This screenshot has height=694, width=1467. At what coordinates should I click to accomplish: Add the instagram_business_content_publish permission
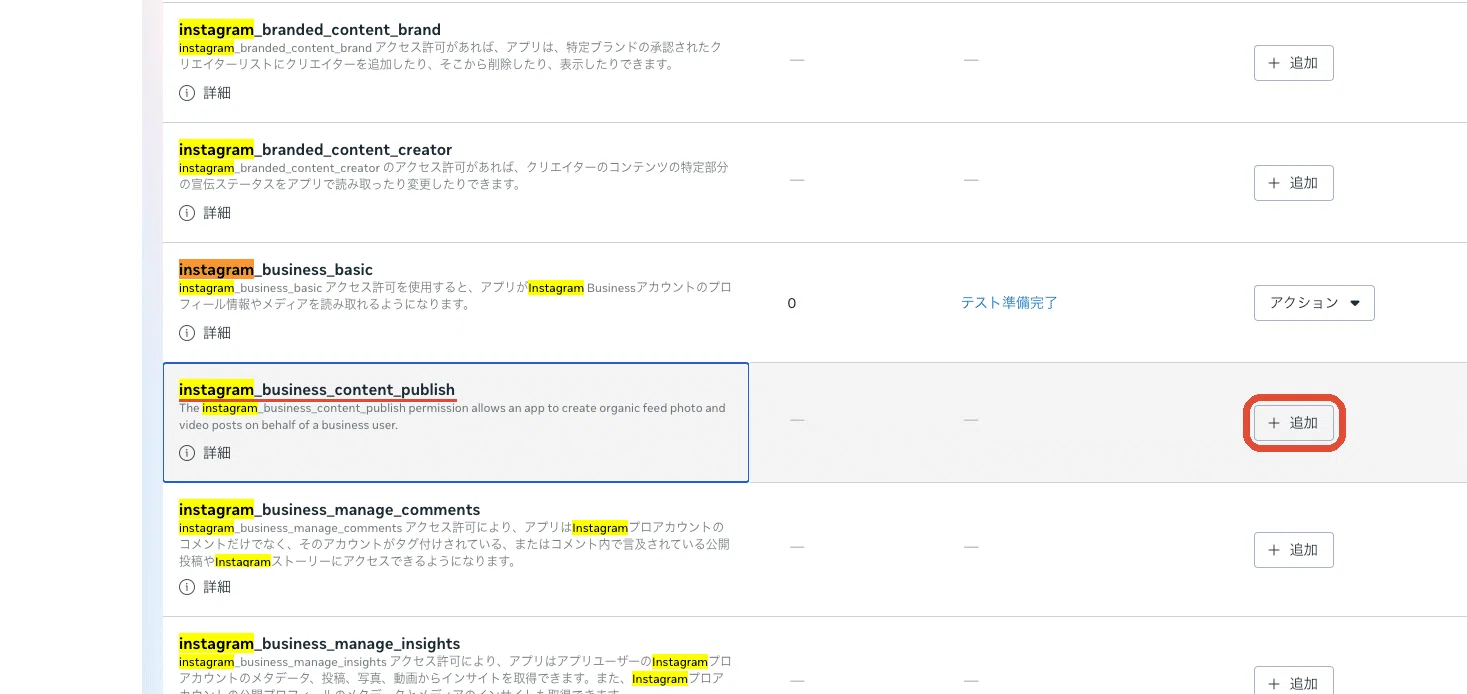pos(1293,423)
